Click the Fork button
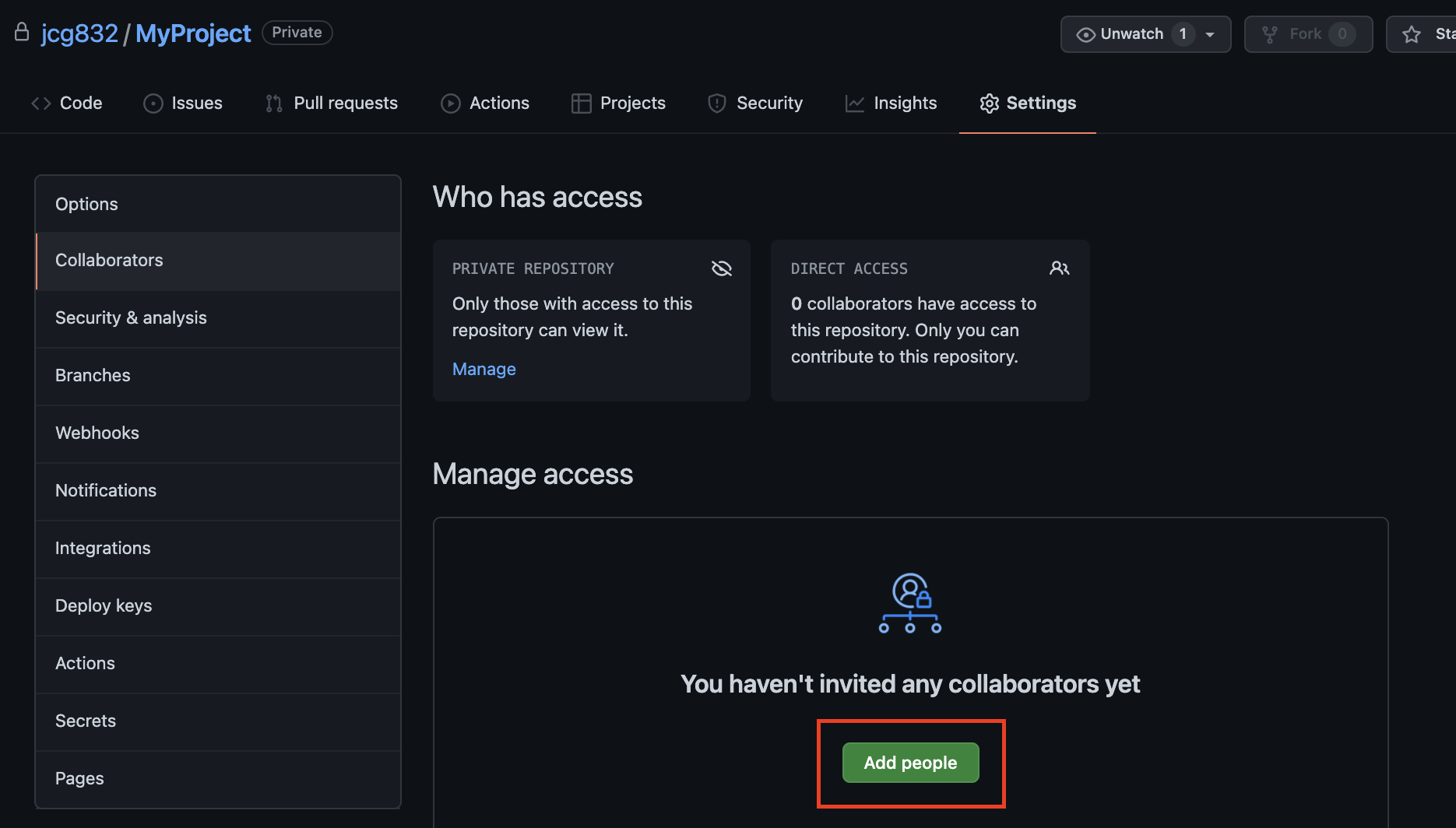Image resolution: width=1456 pixels, height=828 pixels. pyautogui.click(x=1308, y=34)
